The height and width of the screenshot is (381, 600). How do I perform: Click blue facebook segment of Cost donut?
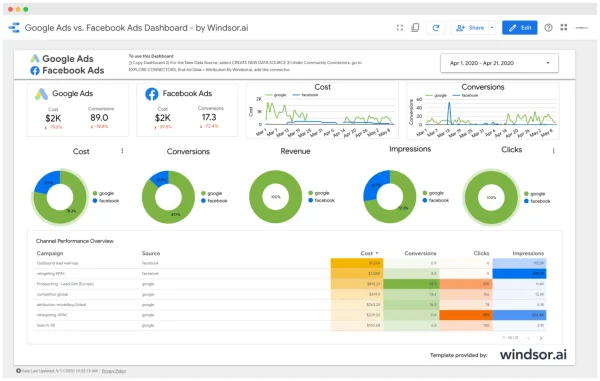tap(48, 182)
